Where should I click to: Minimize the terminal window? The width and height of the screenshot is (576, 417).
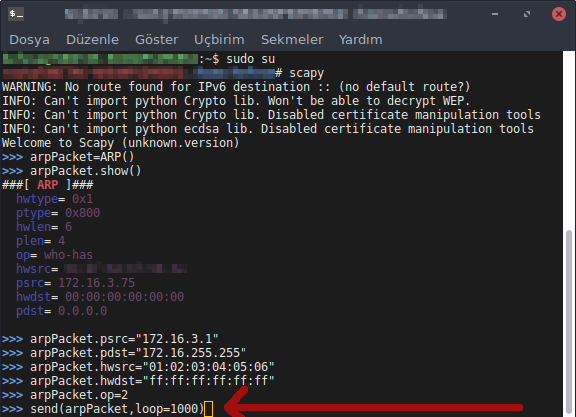[495, 14]
